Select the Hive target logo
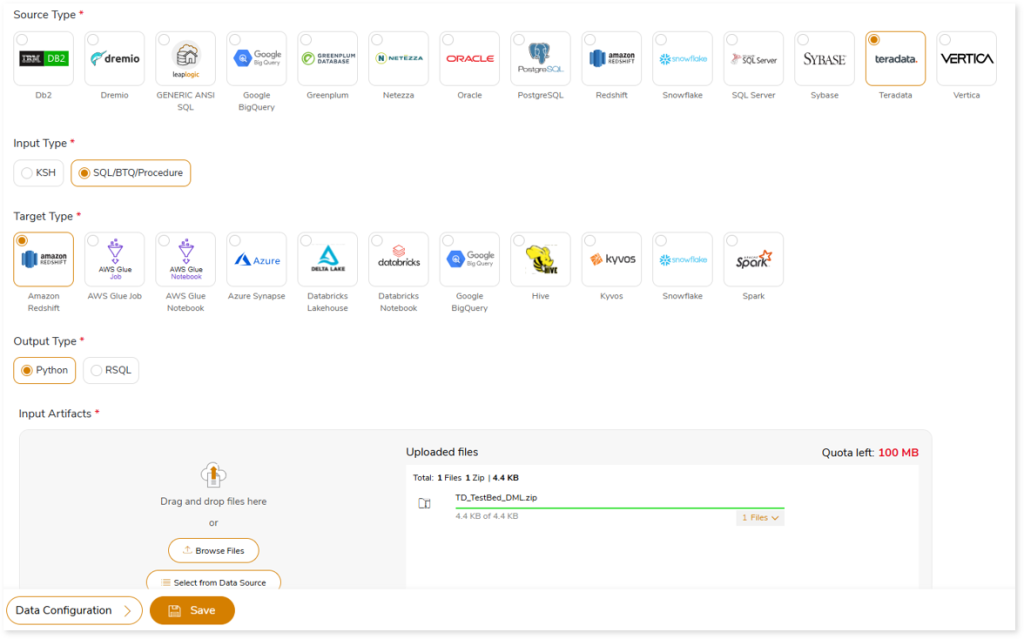Image resolution: width=1024 pixels, height=639 pixels. click(540, 260)
